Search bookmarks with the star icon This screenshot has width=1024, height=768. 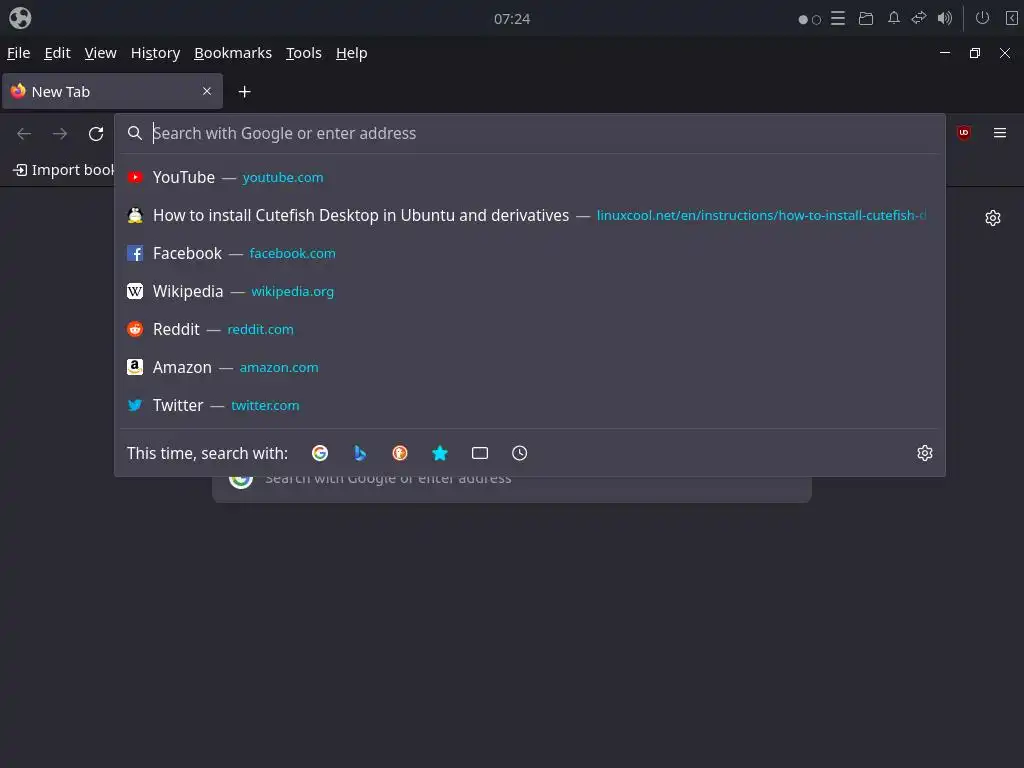440,453
